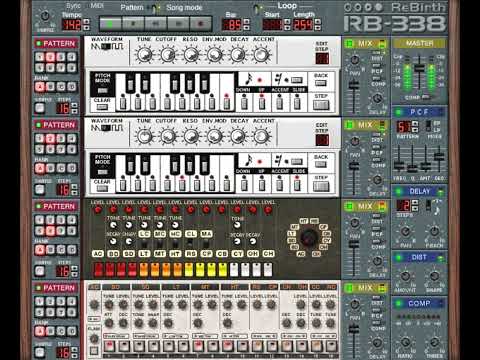Select bank B in the top Pattern section

point(50,87)
